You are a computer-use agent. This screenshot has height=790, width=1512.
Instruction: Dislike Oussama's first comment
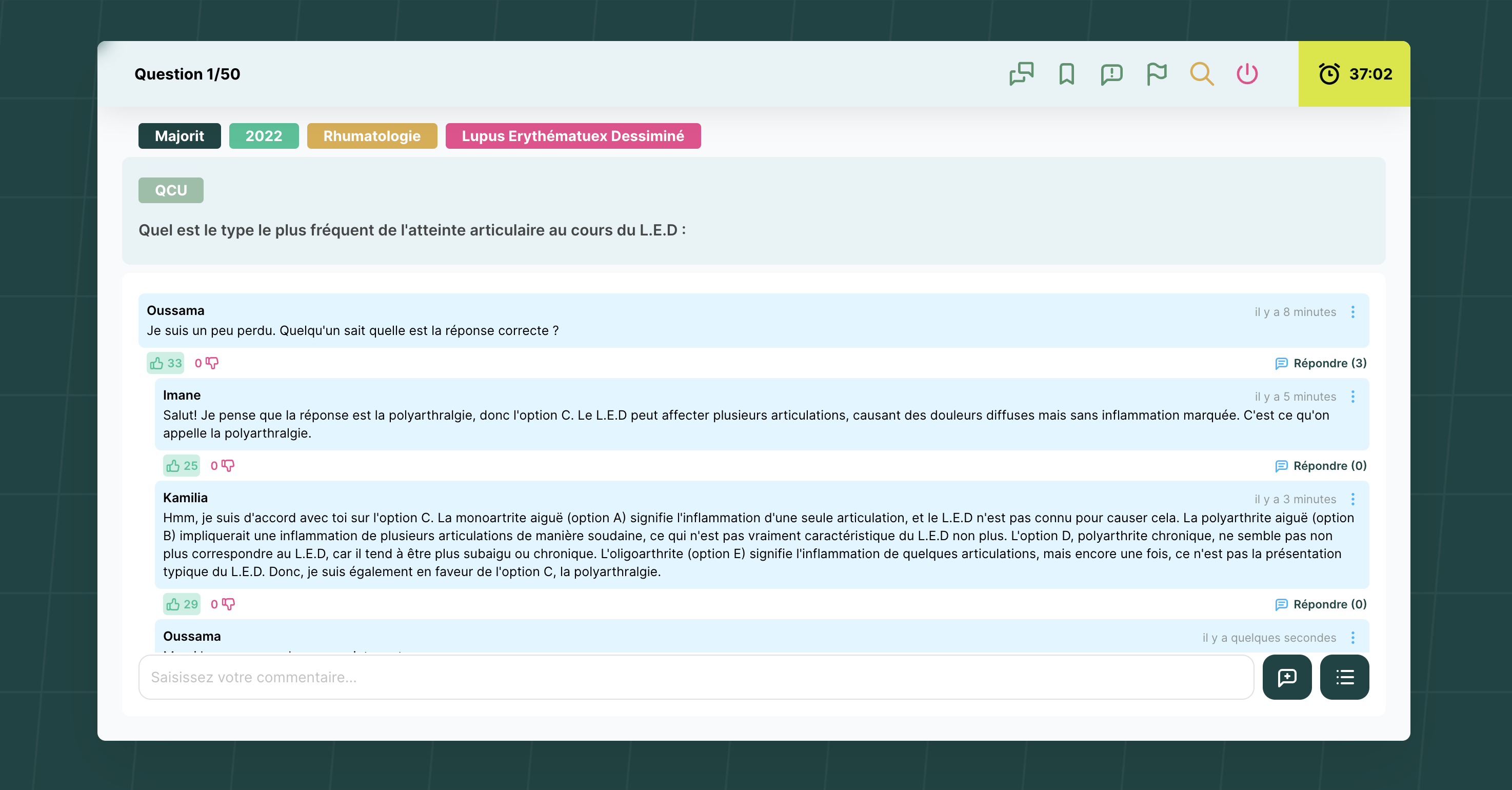(207, 363)
